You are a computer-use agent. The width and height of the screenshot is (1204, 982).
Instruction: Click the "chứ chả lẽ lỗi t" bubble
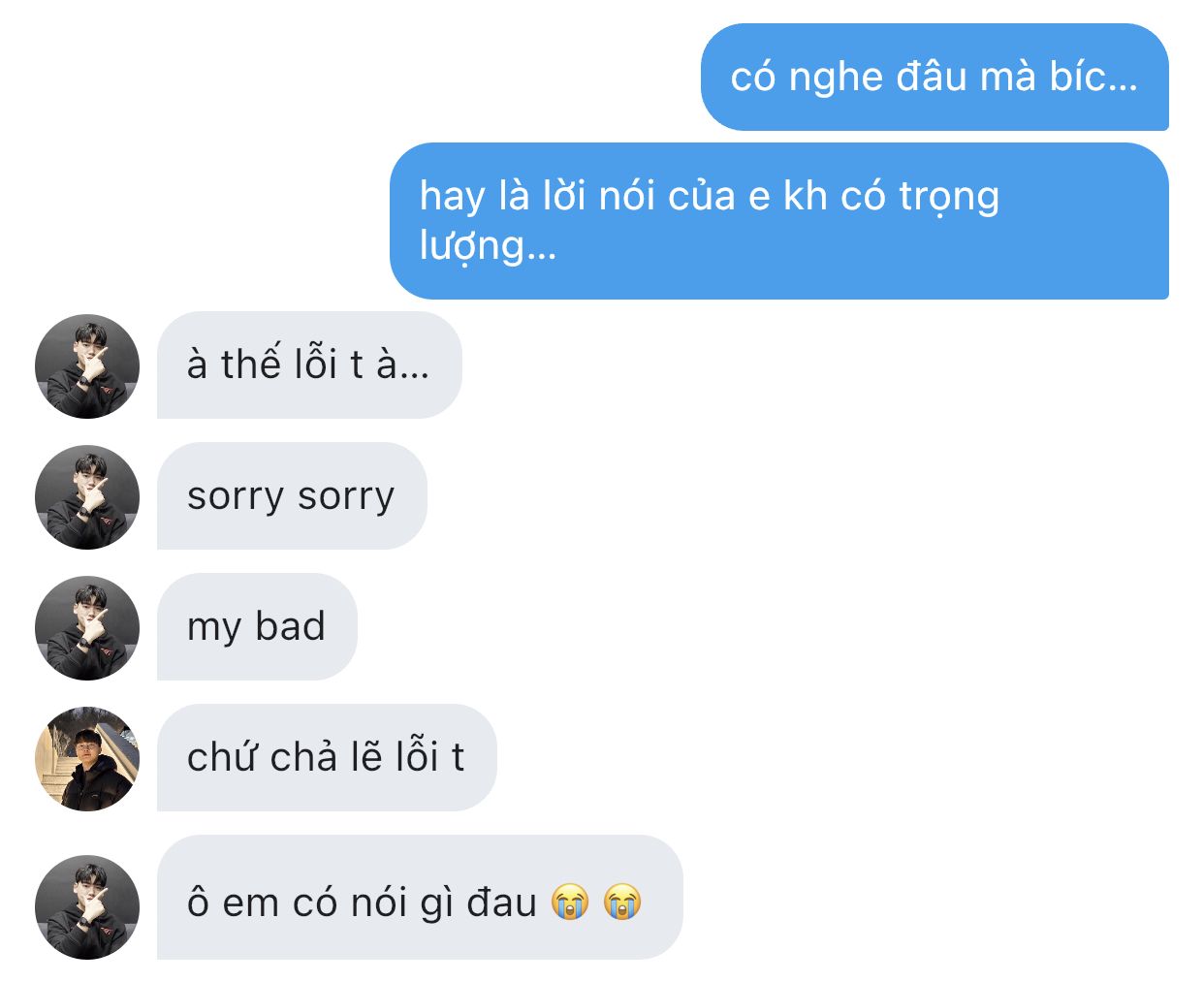point(327,757)
